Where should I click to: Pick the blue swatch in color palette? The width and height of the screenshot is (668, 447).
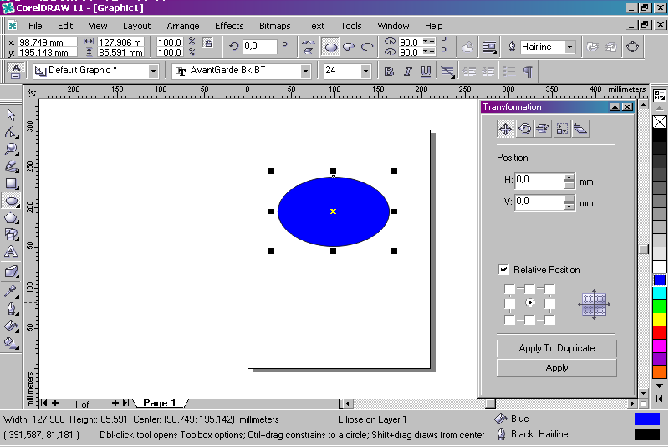tap(659, 280)
